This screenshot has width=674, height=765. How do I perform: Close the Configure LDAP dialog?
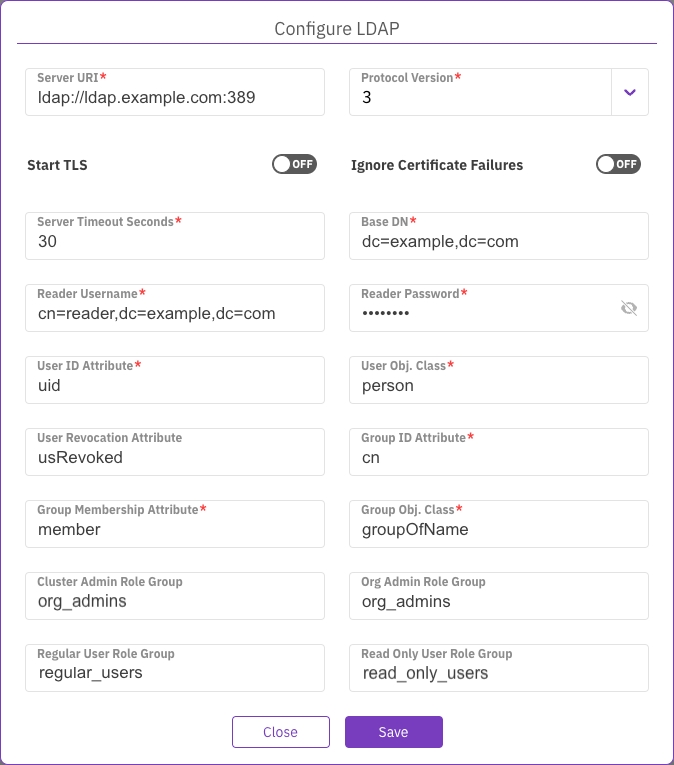[x=280, y=732]
